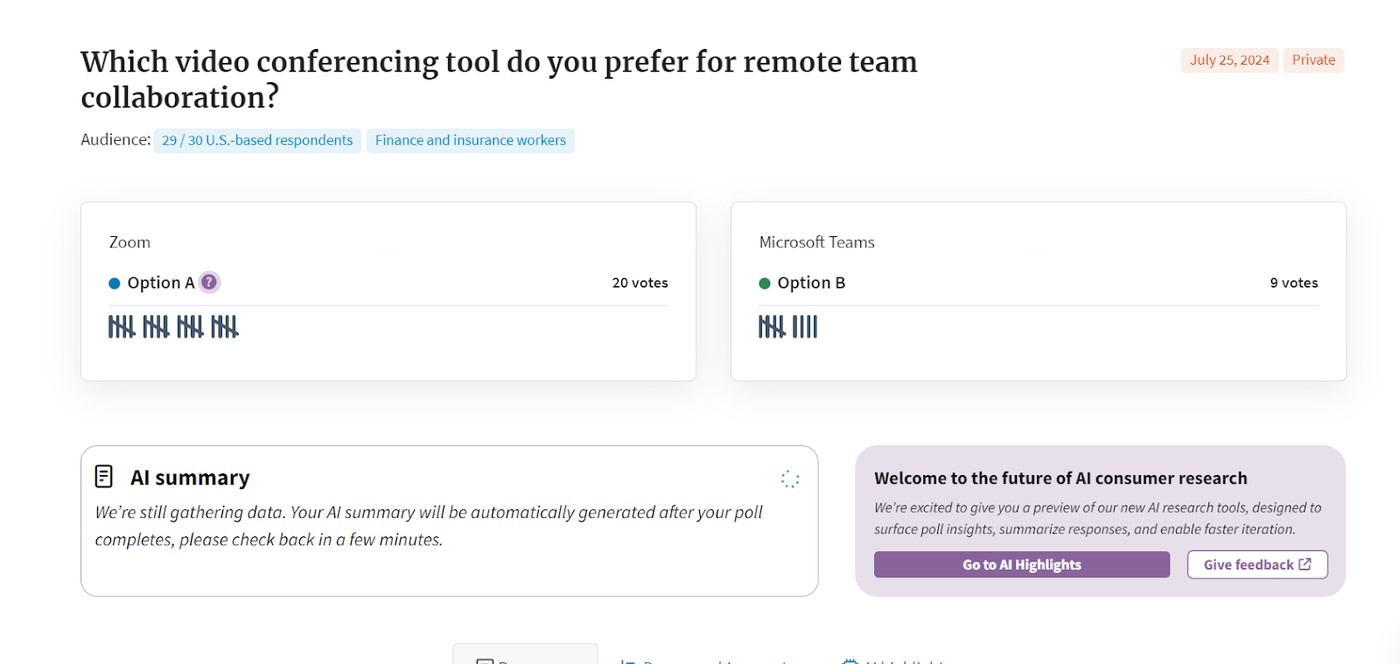Click the 'July 25, 2024' date badge
The height and width of the screenshot is (664, 1400).
[1230, 60]
